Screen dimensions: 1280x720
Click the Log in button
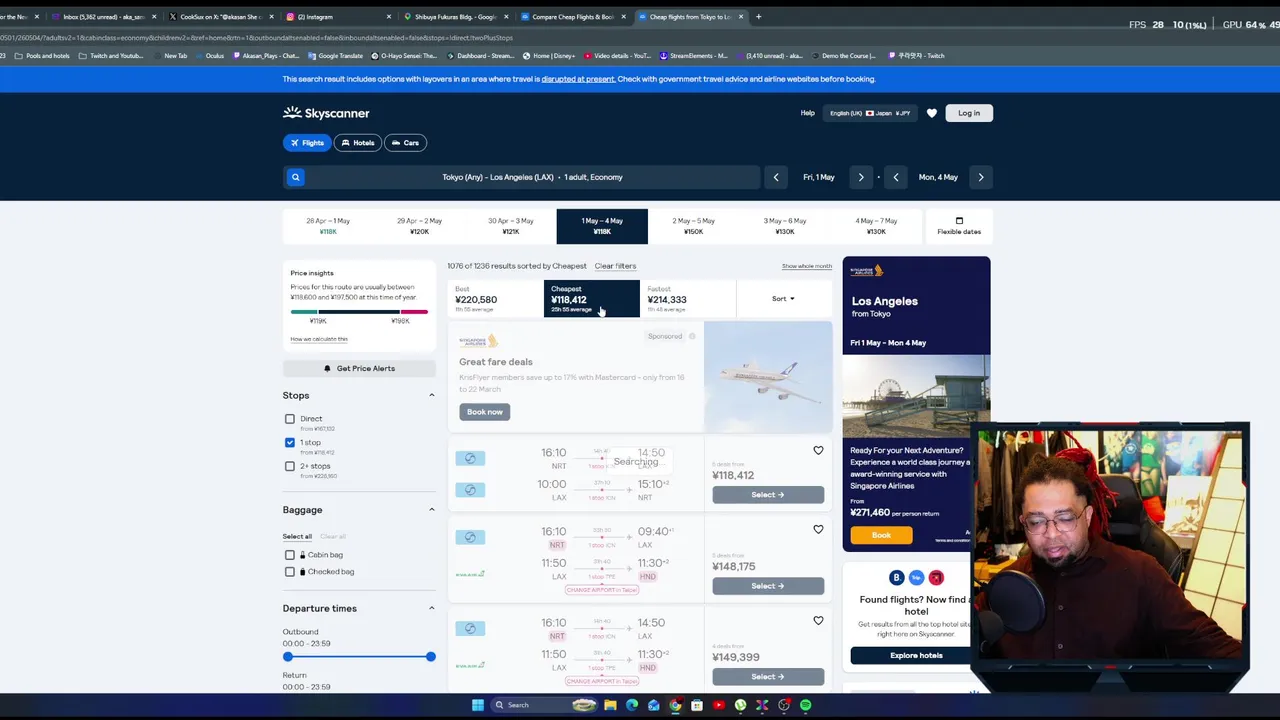[969, 113]
